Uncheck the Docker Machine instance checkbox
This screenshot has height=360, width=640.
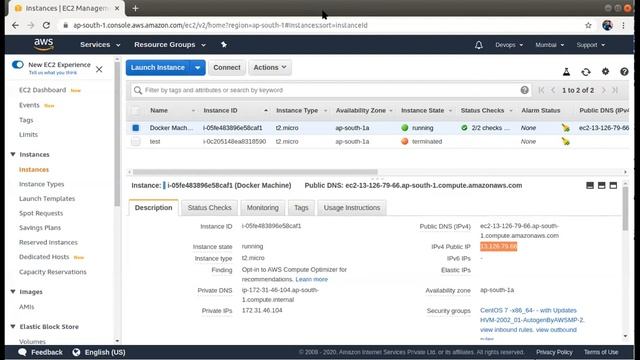(x=136, y=128)
